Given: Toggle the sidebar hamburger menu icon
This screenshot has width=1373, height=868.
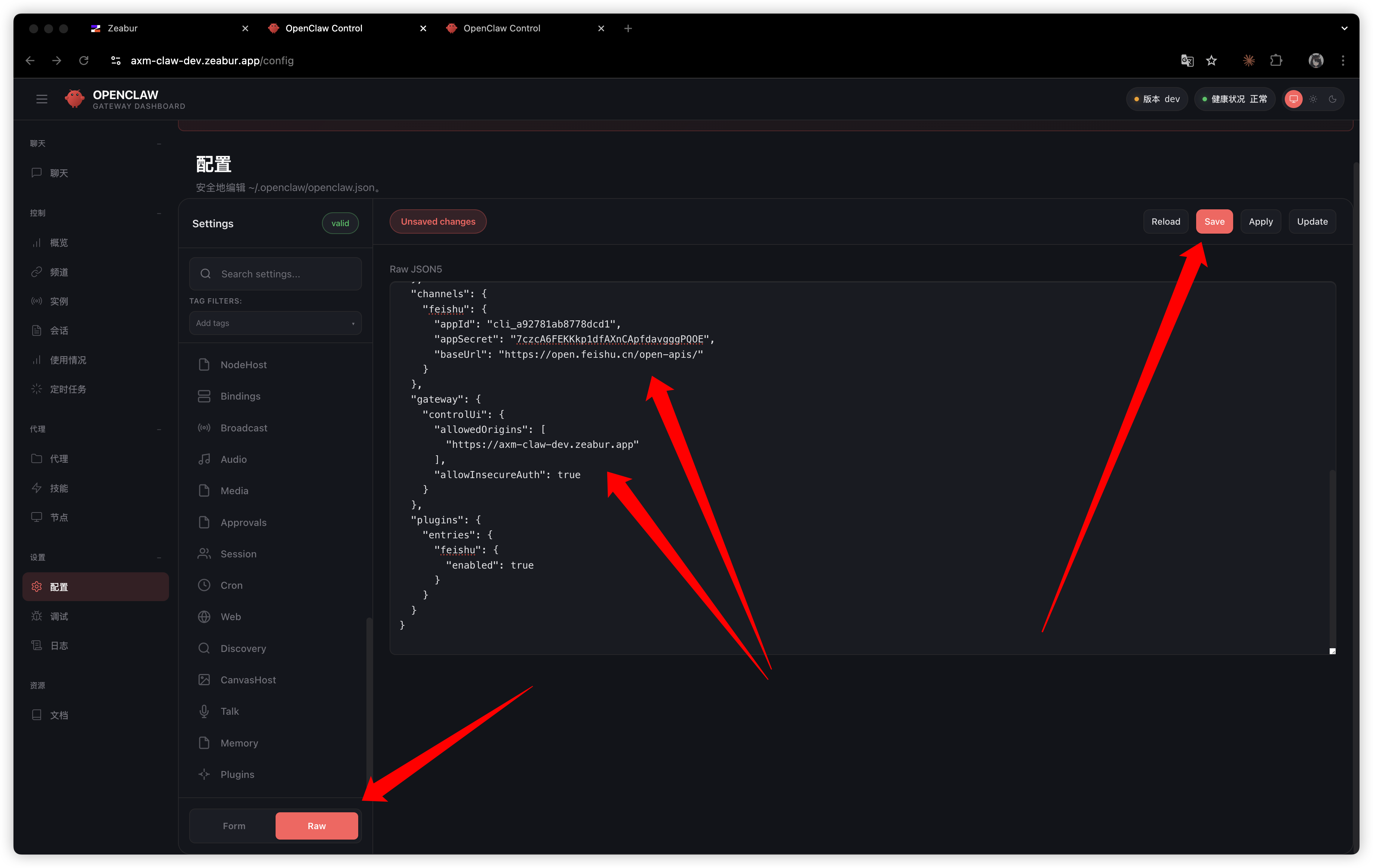Looking at the screenshot, I should point(42,99).
